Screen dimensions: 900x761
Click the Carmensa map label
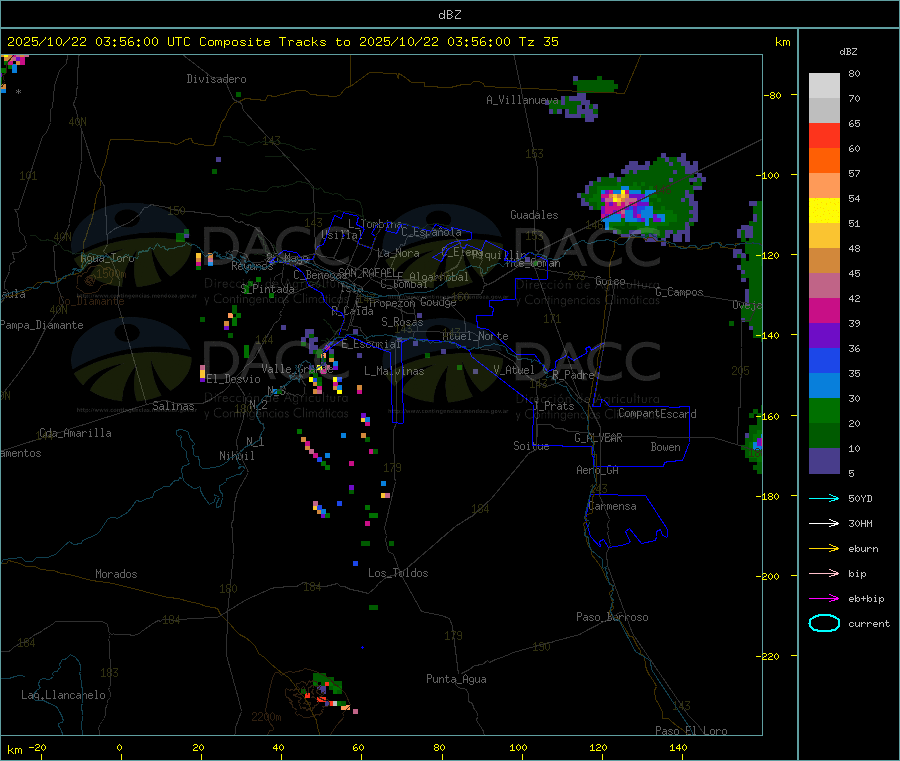(612, 506)
